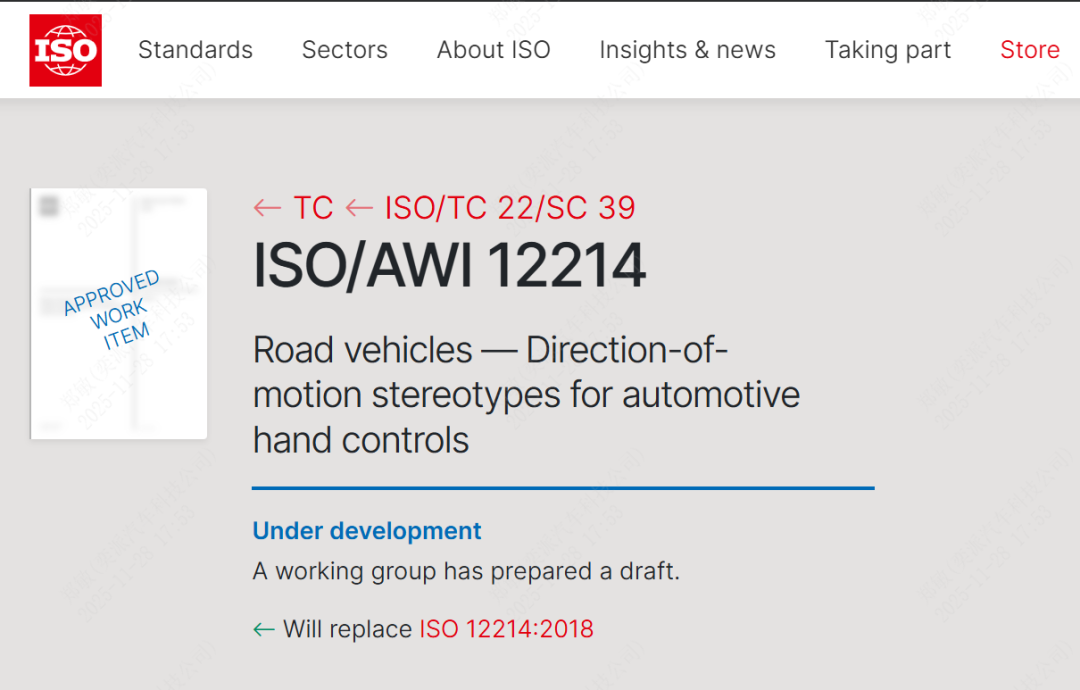
Task: Open the ISO 12214:2018 replaced standard link
Action: click(506, 629)
